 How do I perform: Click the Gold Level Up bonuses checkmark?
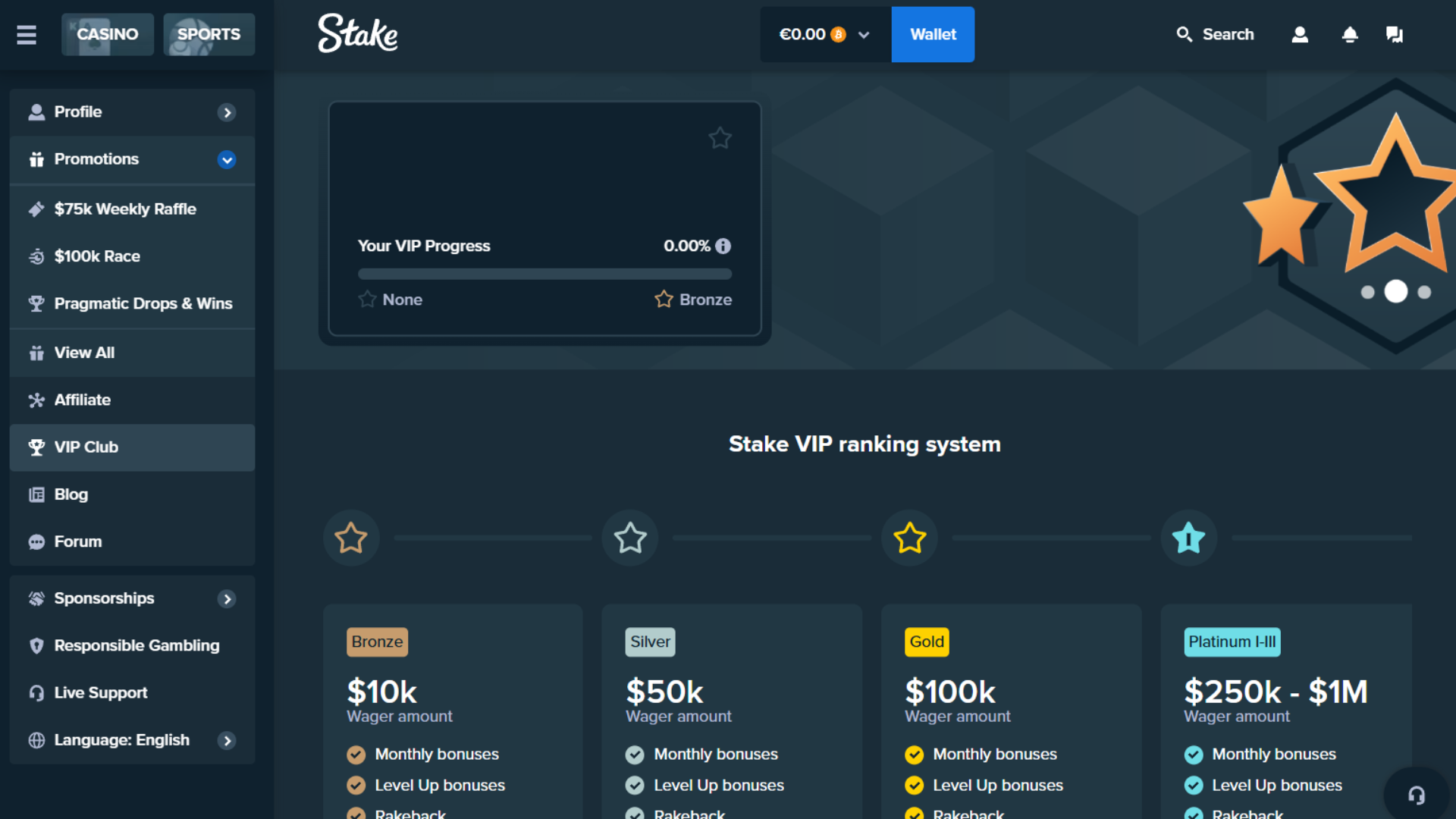coord(915,786)
